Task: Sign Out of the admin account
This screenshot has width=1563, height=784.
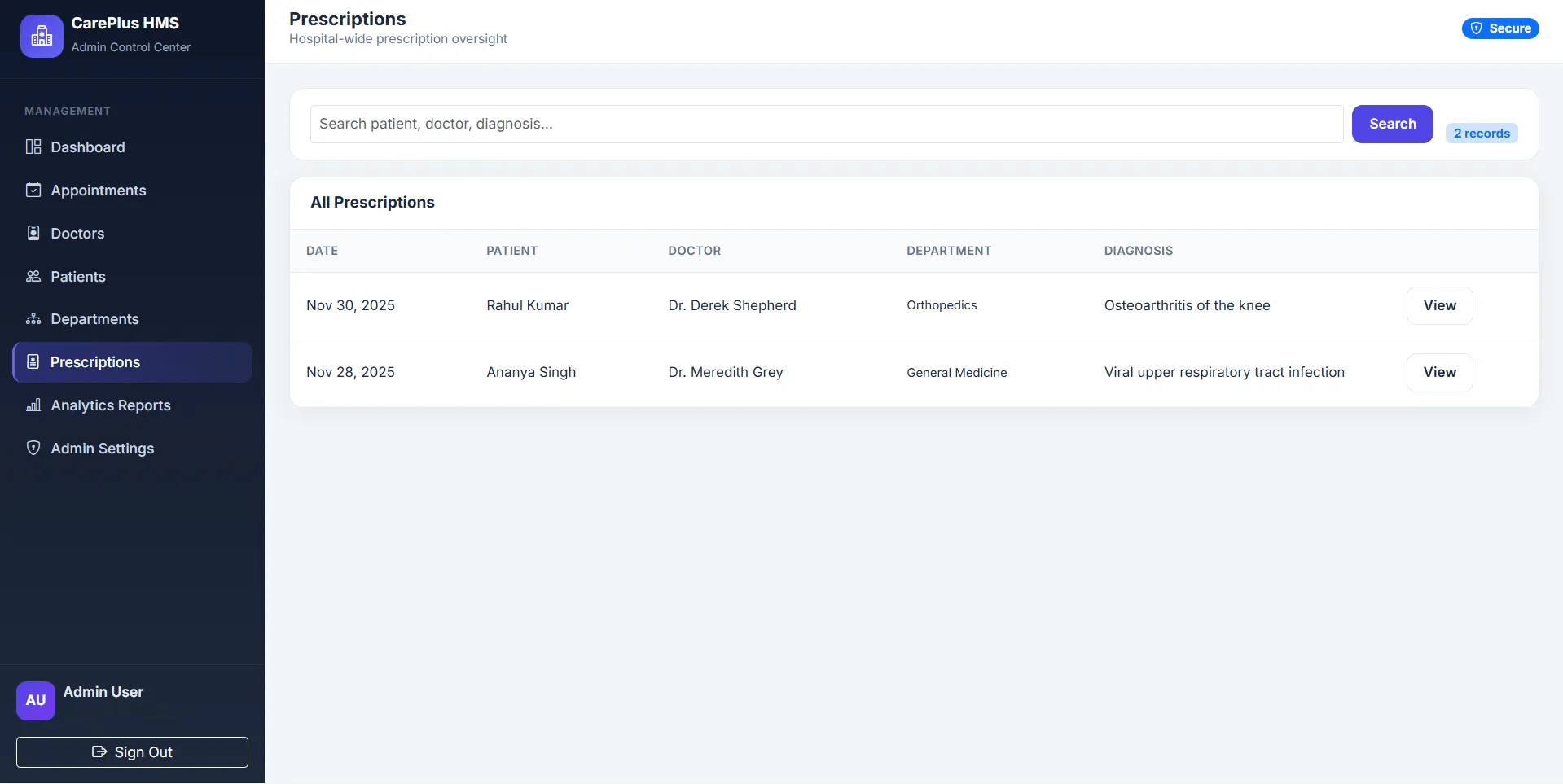Action: (132, 752)
